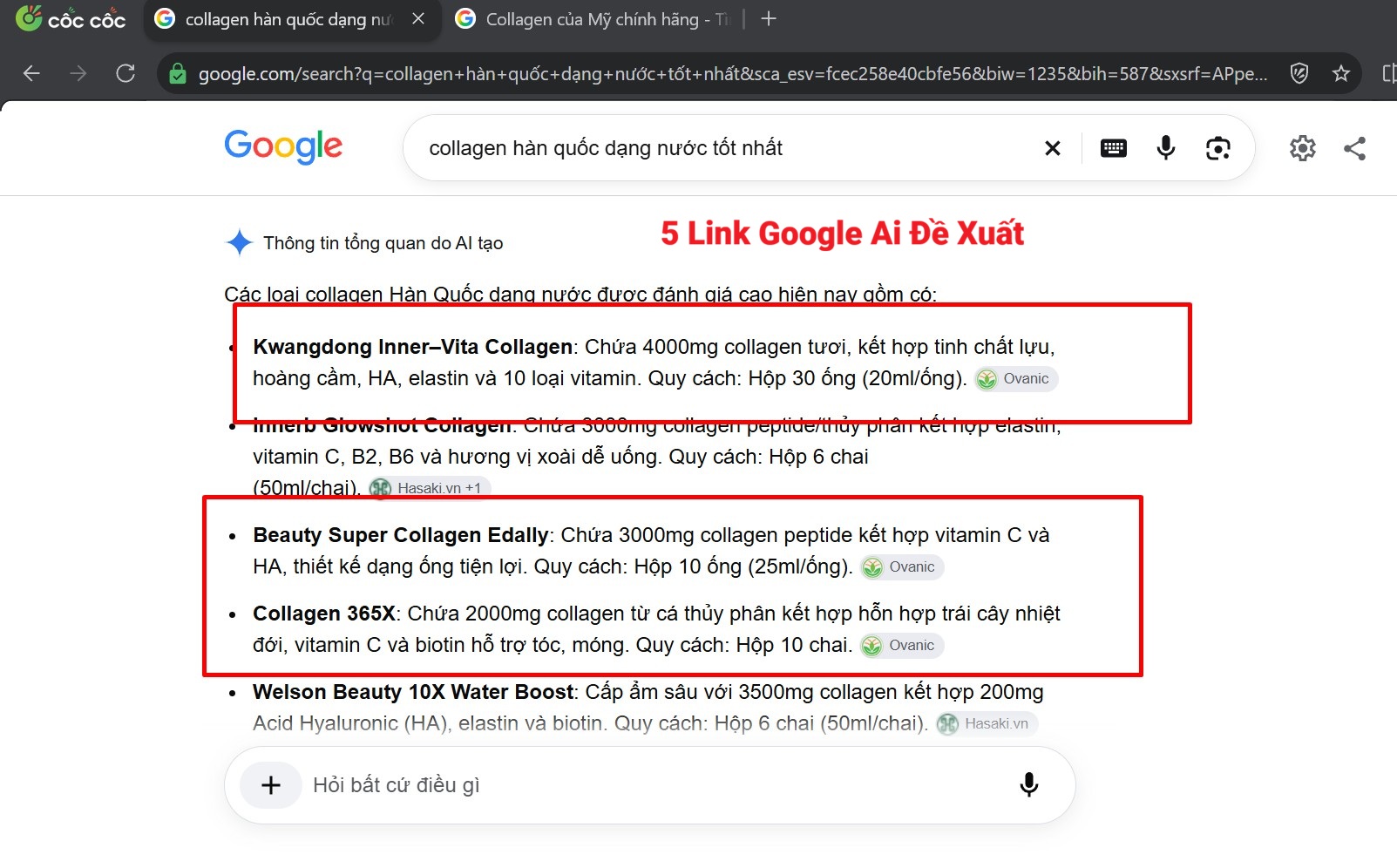
Task: Open Hasaki.vn source for Welson Beauty 10X
Action: pos(987,724)
